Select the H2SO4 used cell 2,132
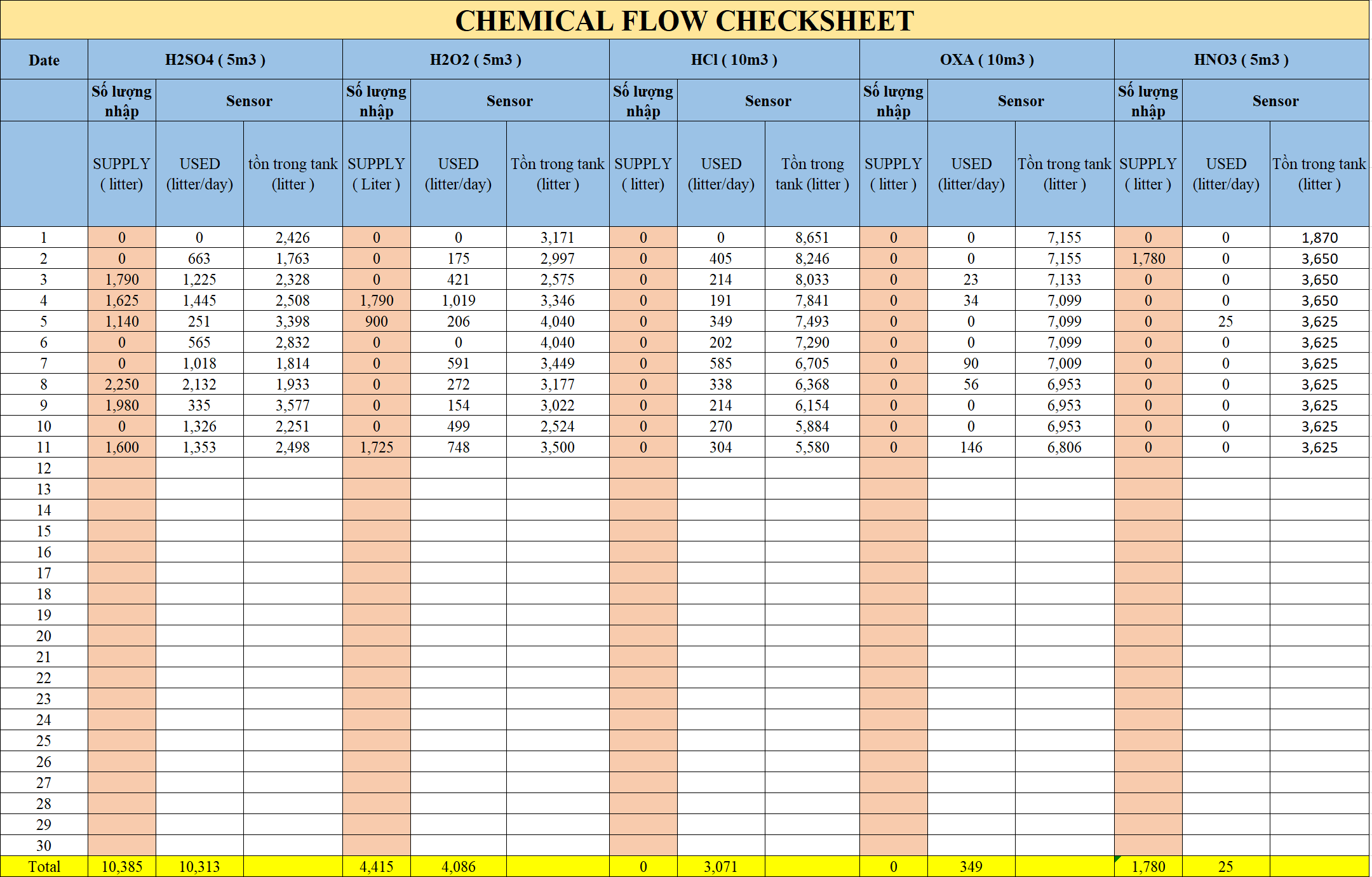This screenshot has height=877, width=1372. tap(199, 384)
